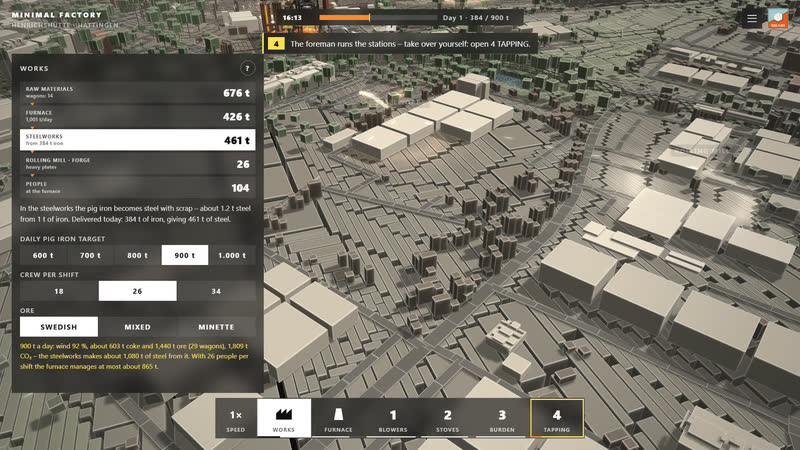Open station 3 Burden

(x=502, y=418)
